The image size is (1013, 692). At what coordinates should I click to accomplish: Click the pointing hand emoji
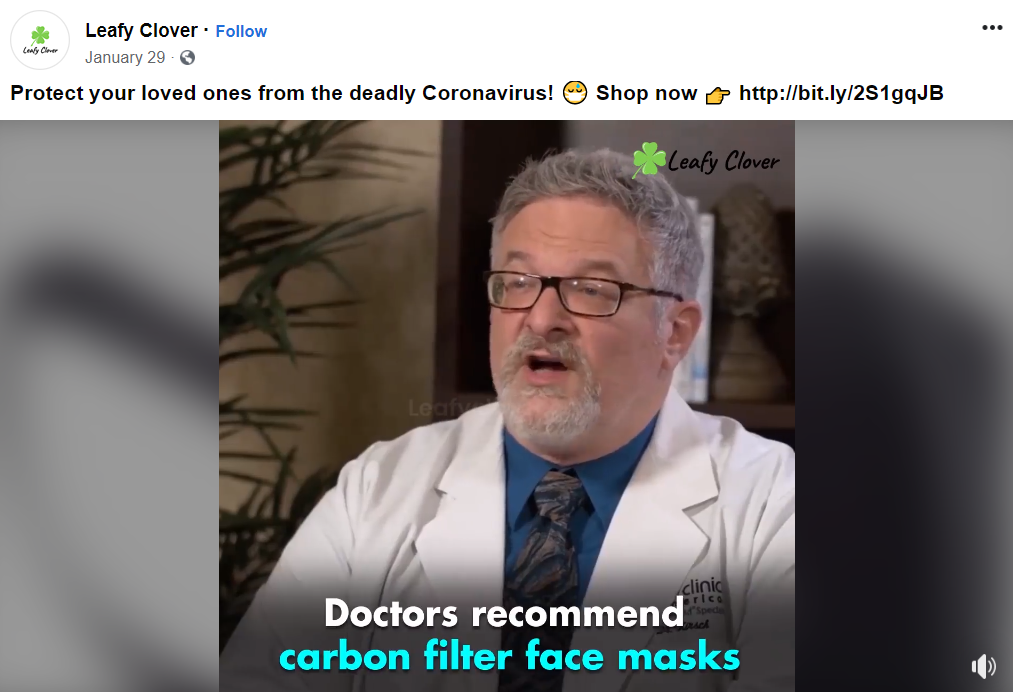[718, 95]
